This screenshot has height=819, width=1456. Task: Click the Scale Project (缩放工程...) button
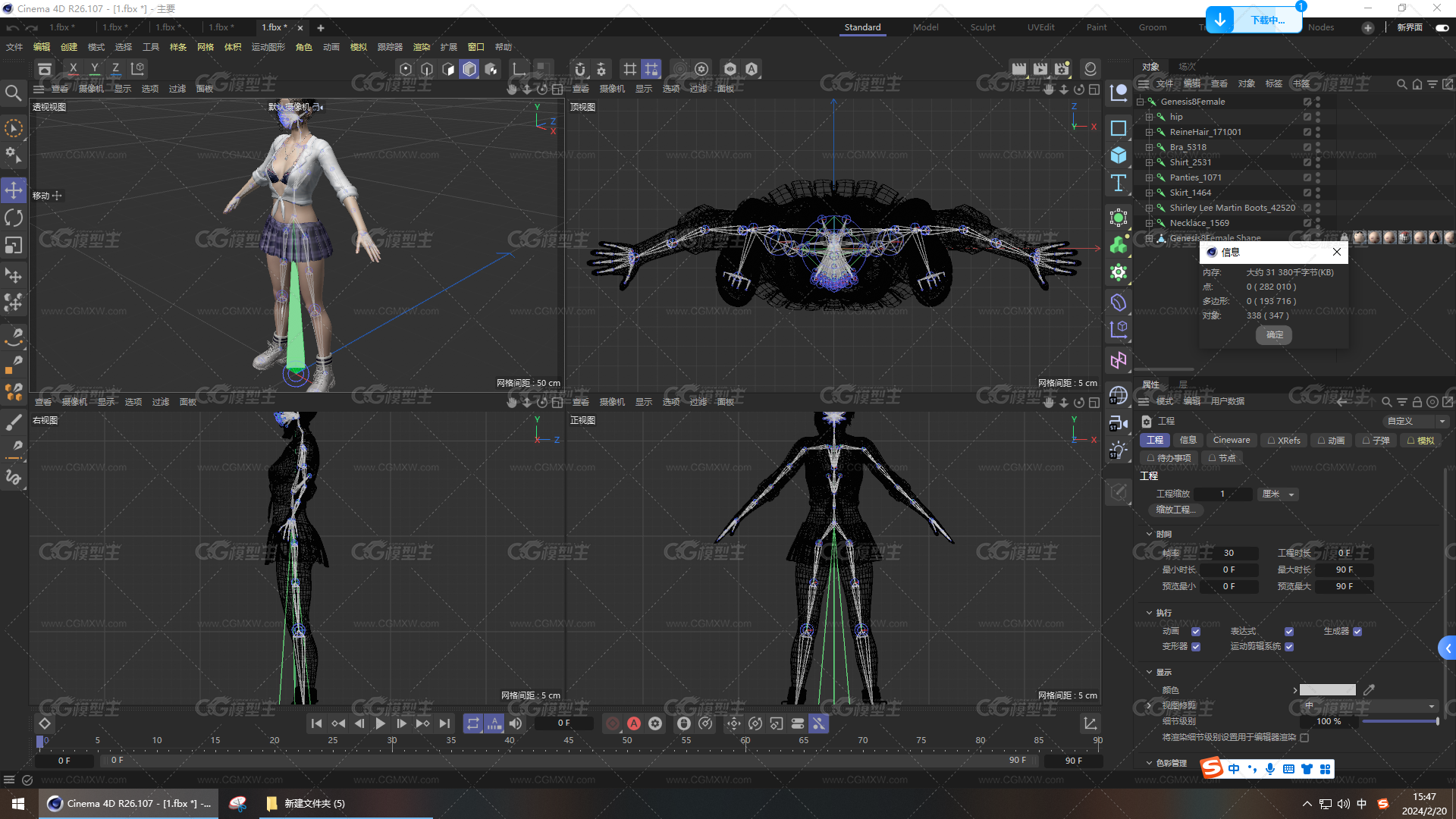(1175, 510)
